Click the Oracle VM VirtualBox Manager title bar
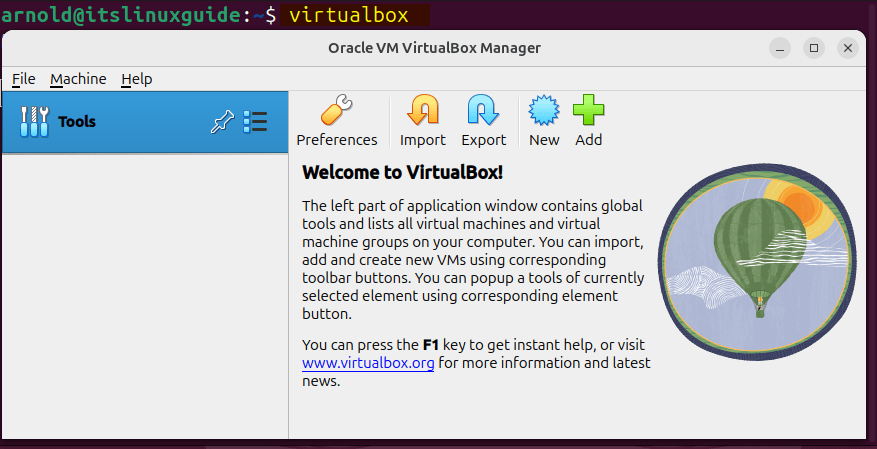The height and width of the screenshot is (449, 877). pyautogui.click(x=434, y=48)
